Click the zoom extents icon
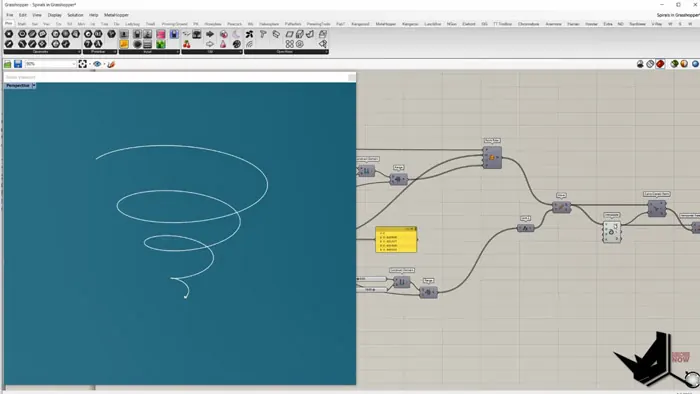This screenshot has width=700, height=394. click(83, 64)
